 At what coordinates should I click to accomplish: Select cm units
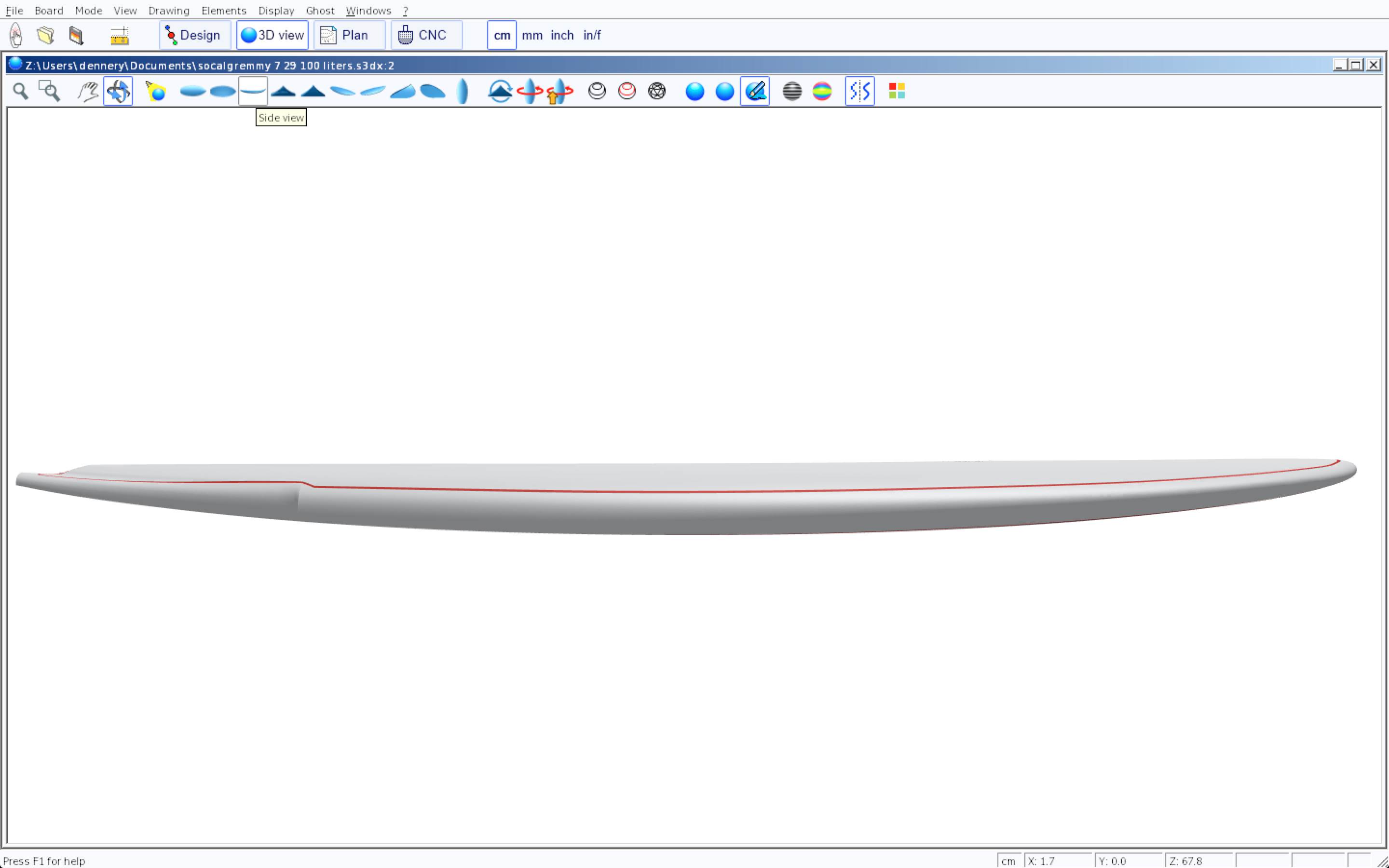502,36
